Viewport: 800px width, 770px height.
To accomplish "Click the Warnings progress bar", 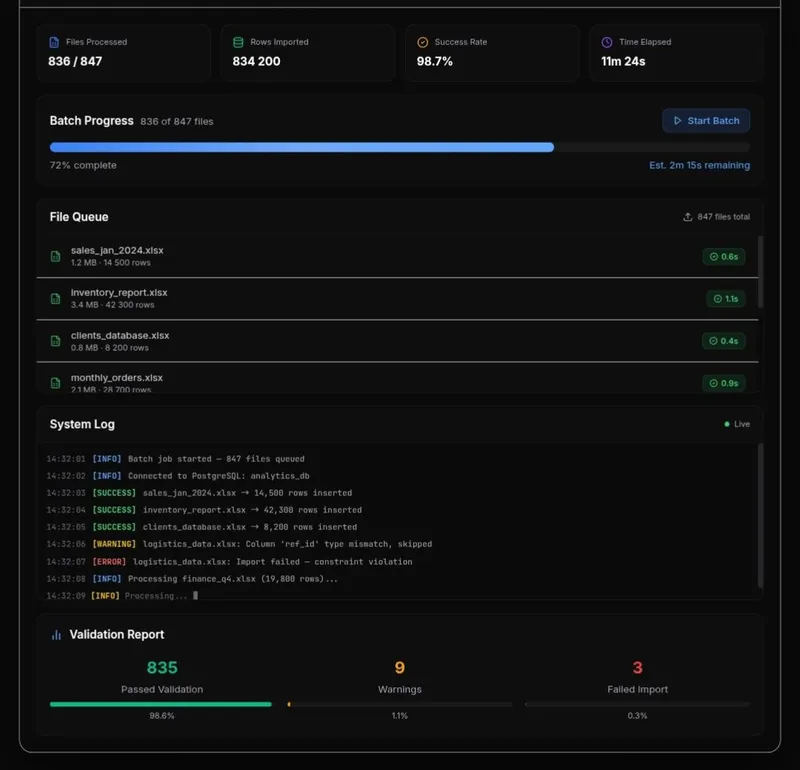I will pos(399,704).
